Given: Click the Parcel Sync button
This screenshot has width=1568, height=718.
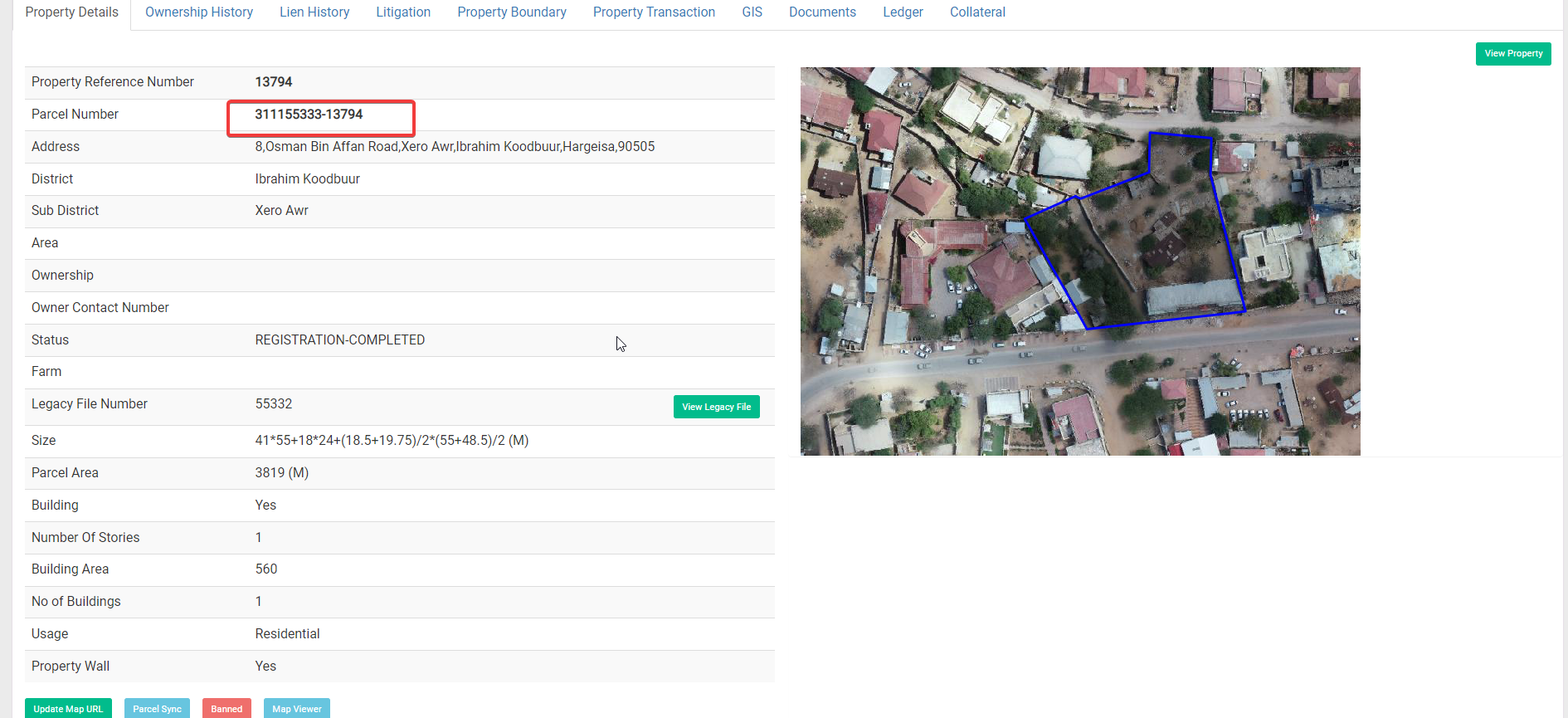Looking at the screenshot, I should pos(157,708).
